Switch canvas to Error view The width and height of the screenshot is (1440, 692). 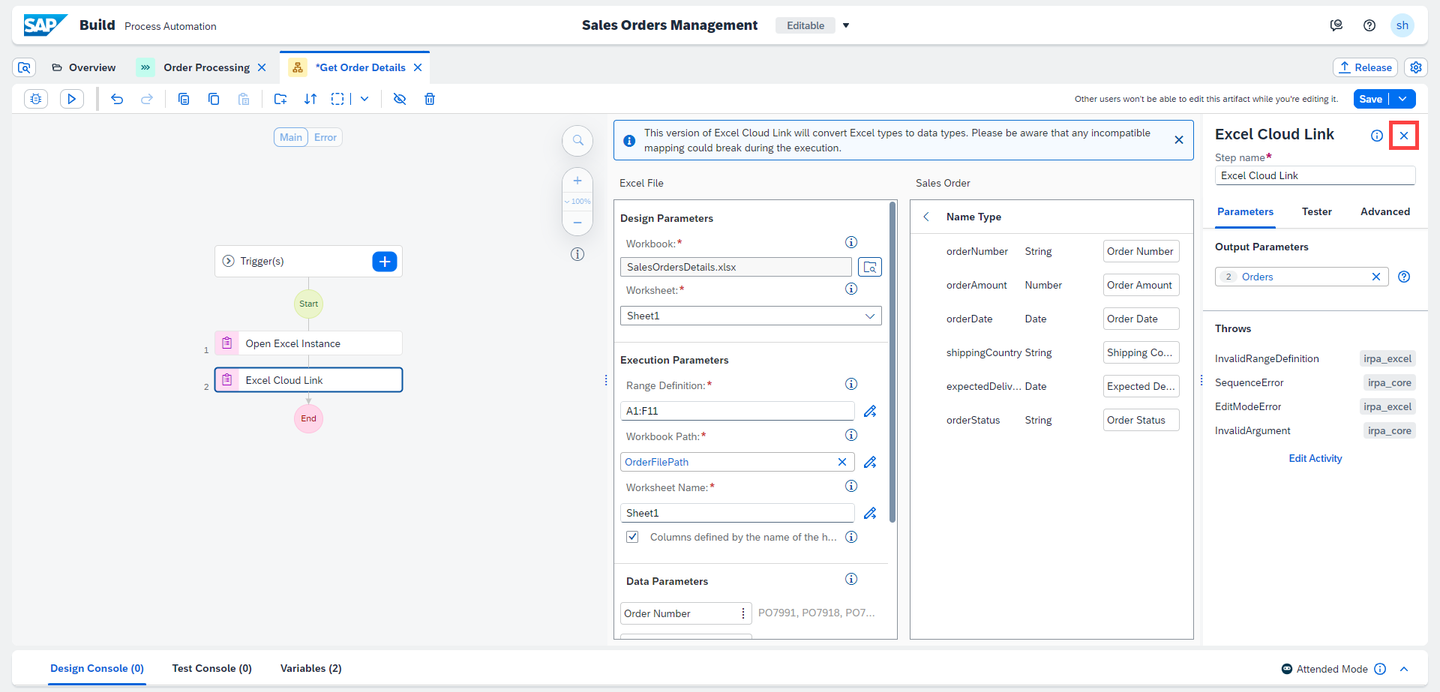[325, 137]
